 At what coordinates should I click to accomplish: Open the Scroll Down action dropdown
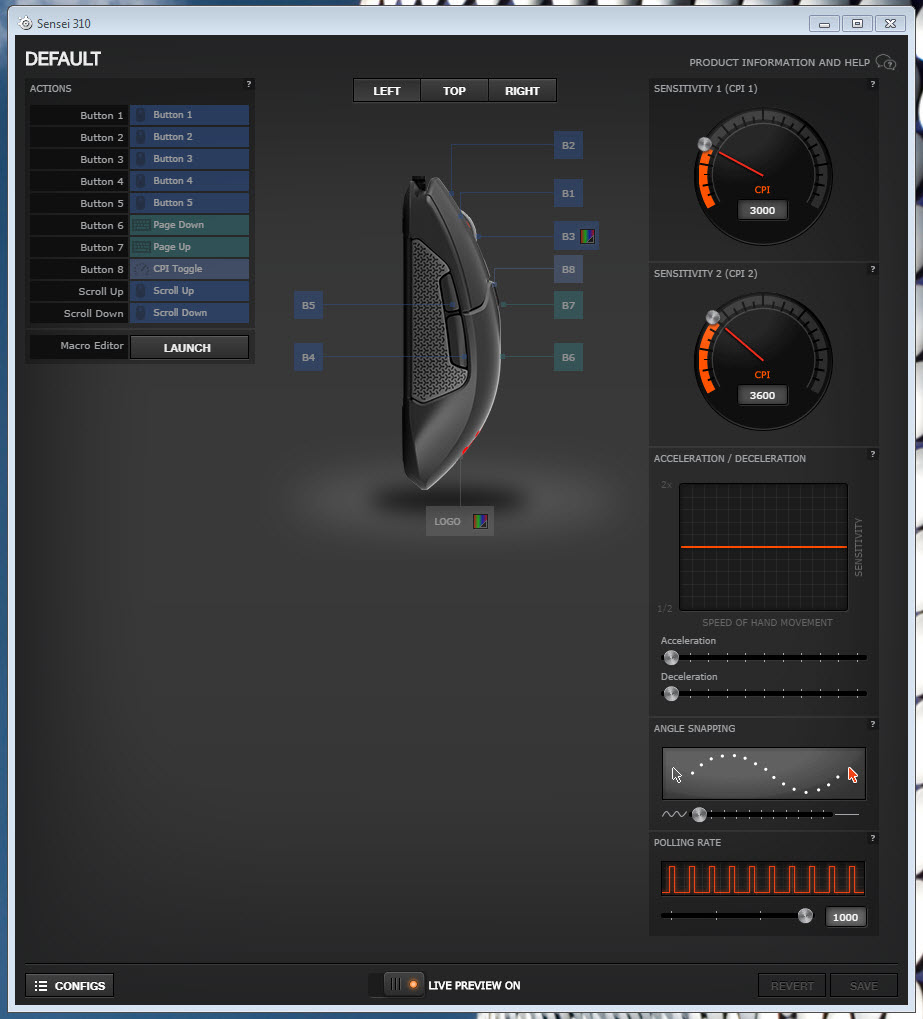[189, 313]
